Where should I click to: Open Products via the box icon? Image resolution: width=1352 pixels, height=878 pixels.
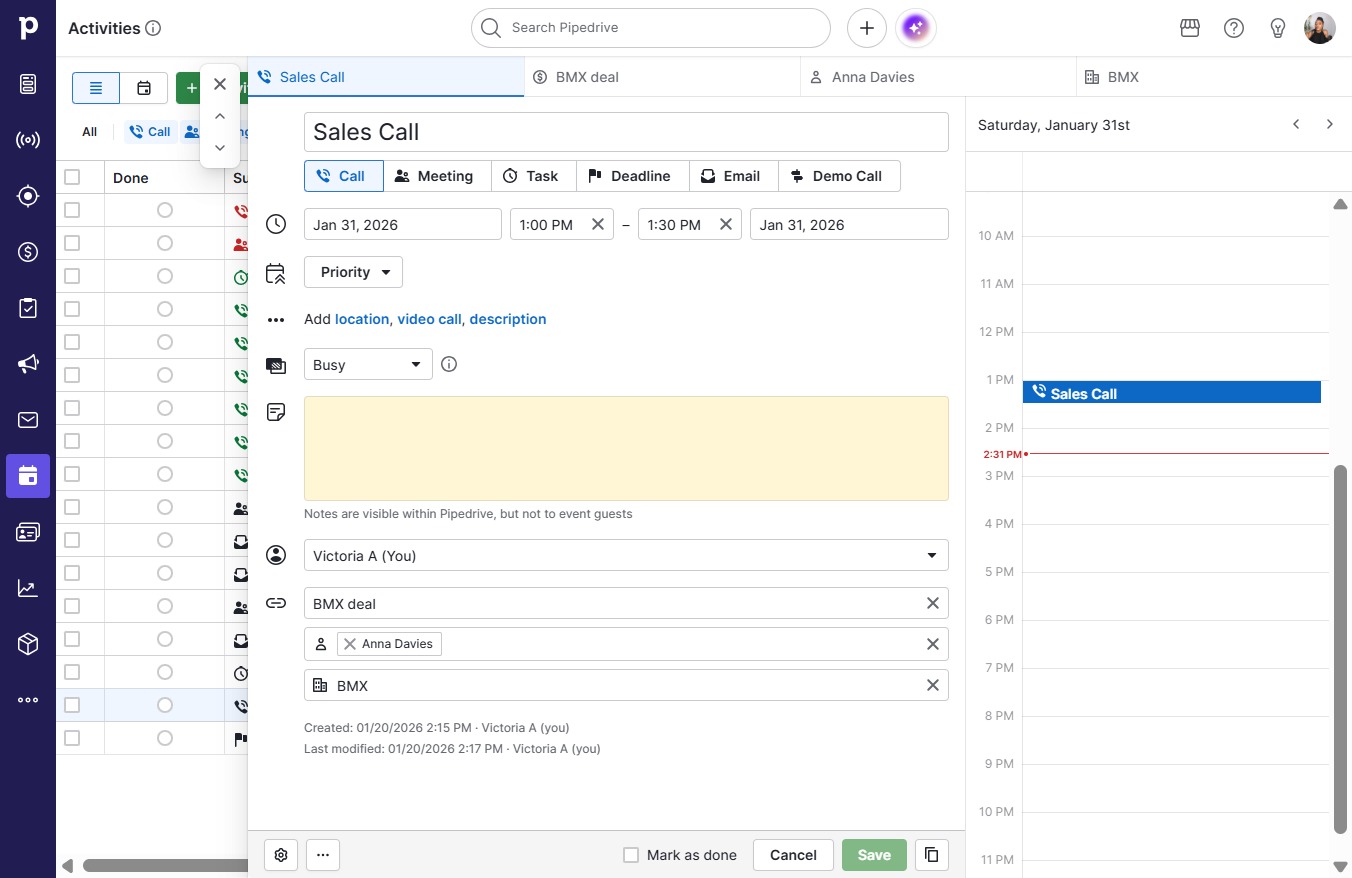(x=28, y=644)
